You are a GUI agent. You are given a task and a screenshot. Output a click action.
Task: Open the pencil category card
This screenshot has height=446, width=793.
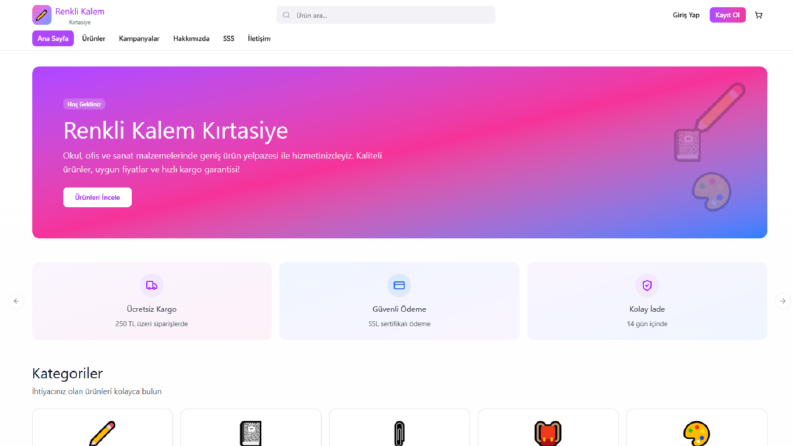tap(102, 428)
